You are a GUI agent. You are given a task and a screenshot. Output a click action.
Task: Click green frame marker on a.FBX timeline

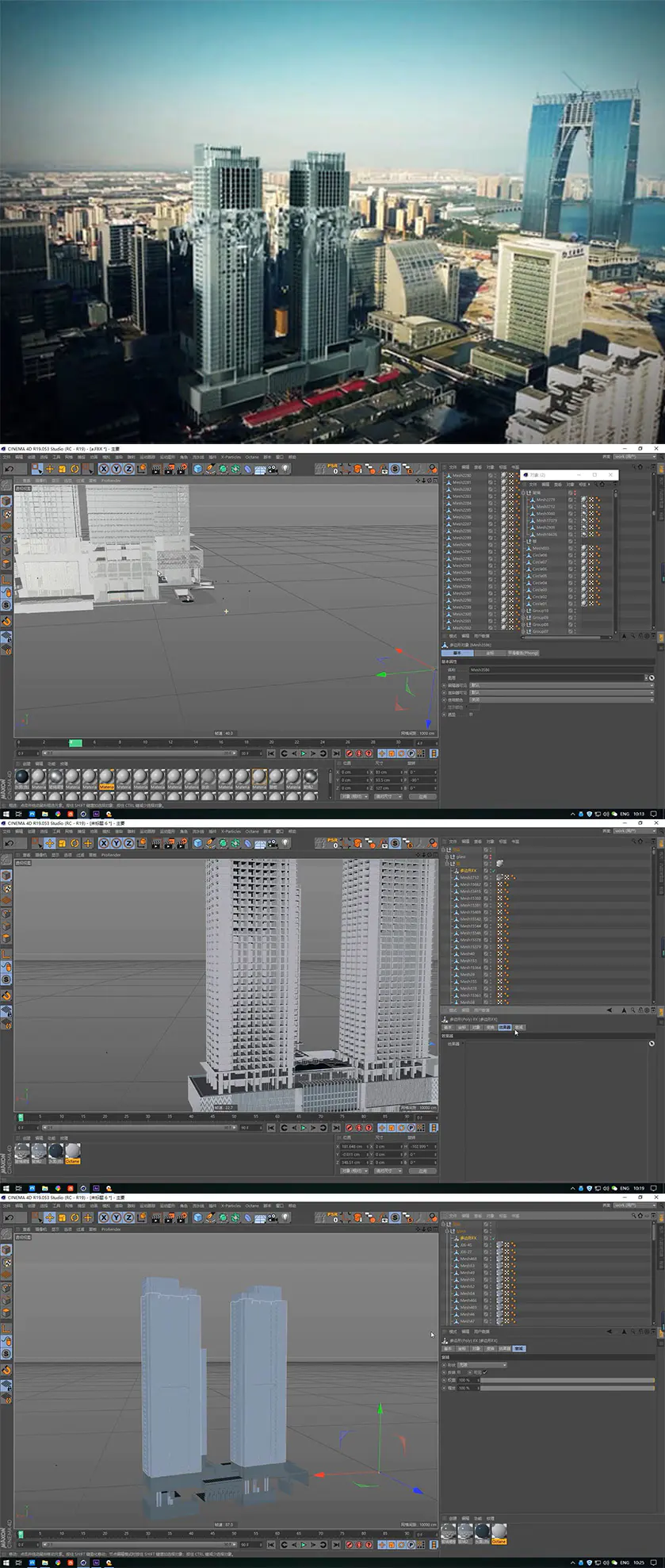pyautogui.click(x=75, y=742)
